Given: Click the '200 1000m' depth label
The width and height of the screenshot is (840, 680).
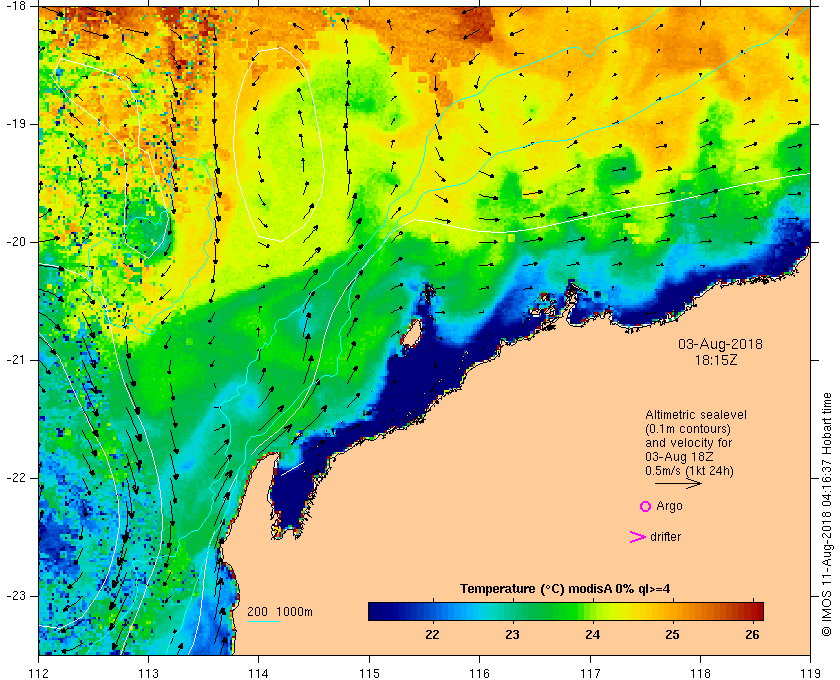Looking at the screenshot, I should [280, 612].
